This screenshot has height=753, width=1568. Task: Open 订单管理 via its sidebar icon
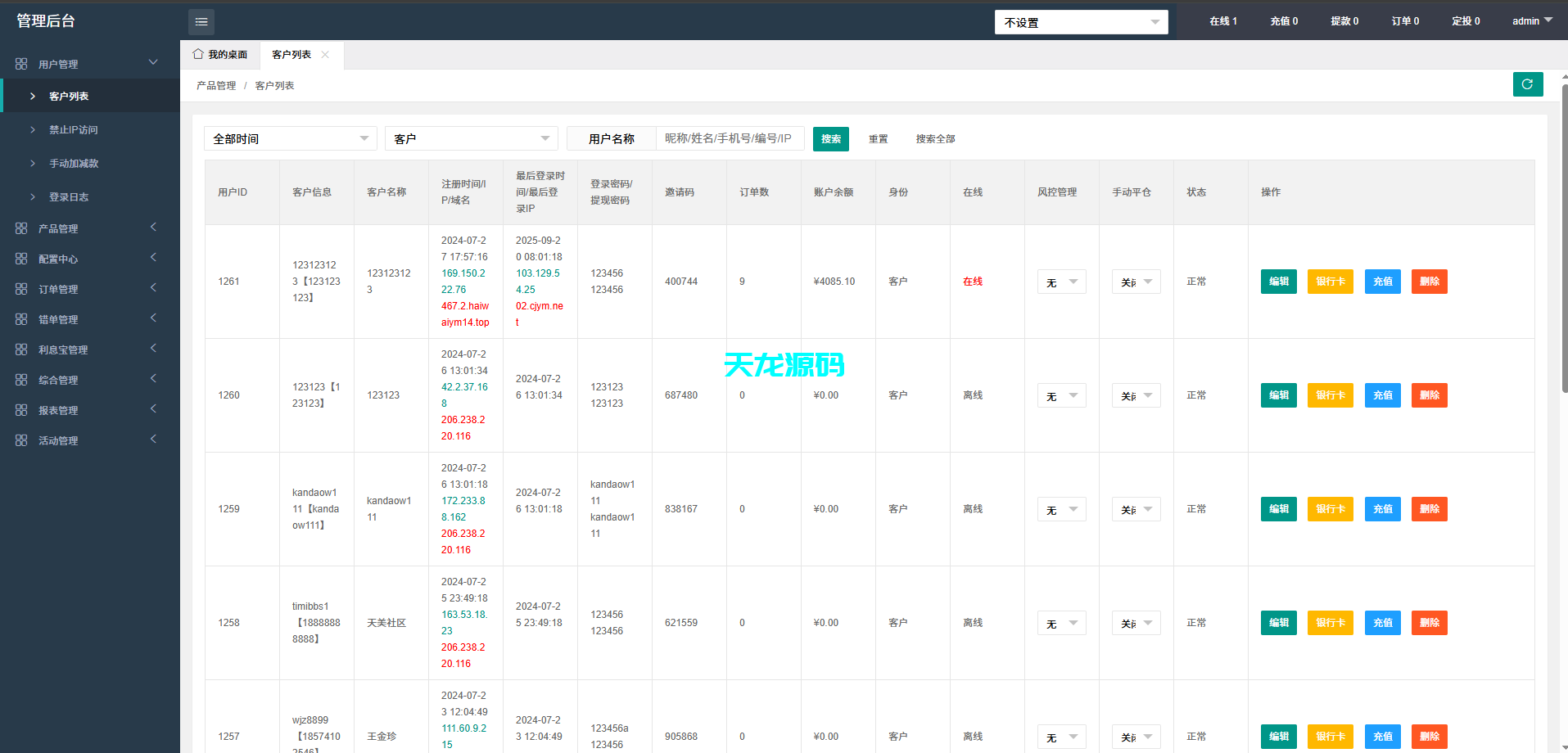[22, 288]
